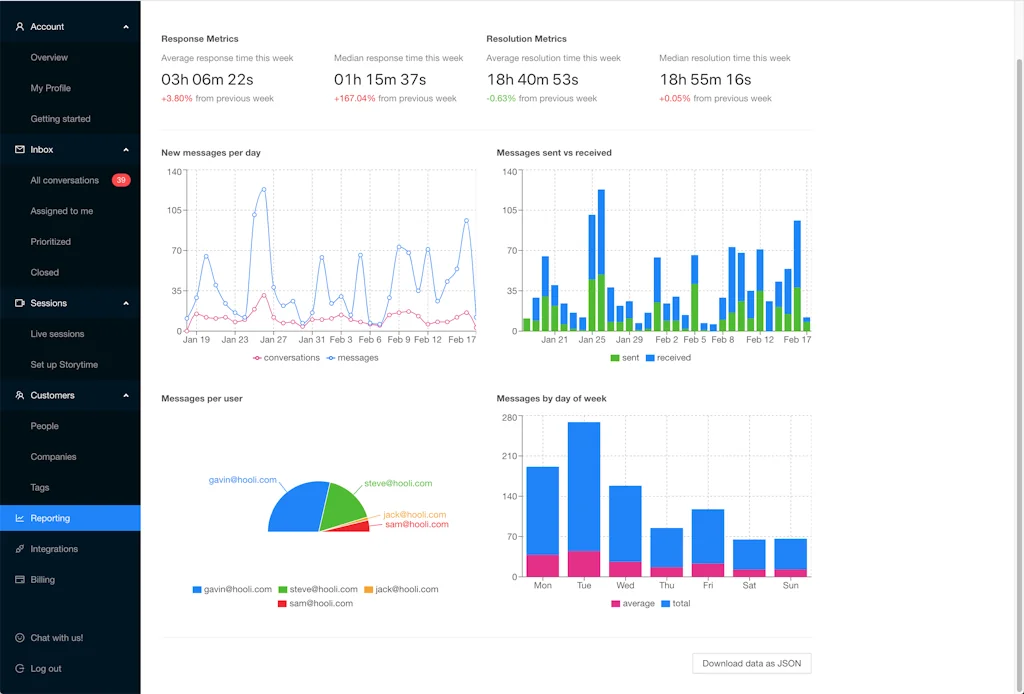
Task: Go to Live sessions page
Action: click(57, 334)
